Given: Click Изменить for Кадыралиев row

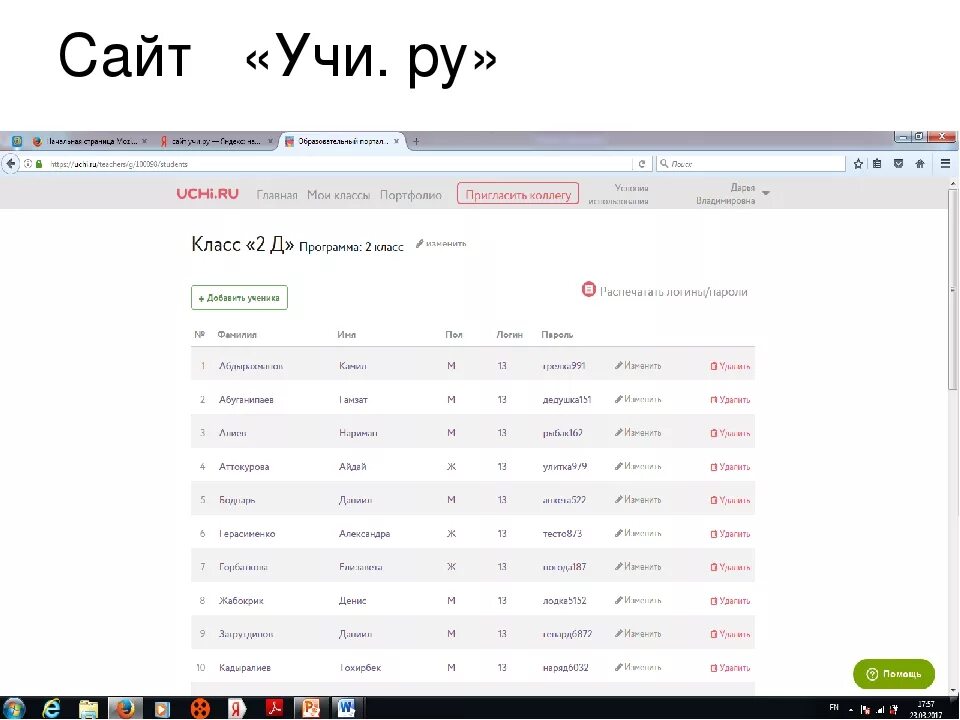Looking at the screenshot, I should (638, 667).
